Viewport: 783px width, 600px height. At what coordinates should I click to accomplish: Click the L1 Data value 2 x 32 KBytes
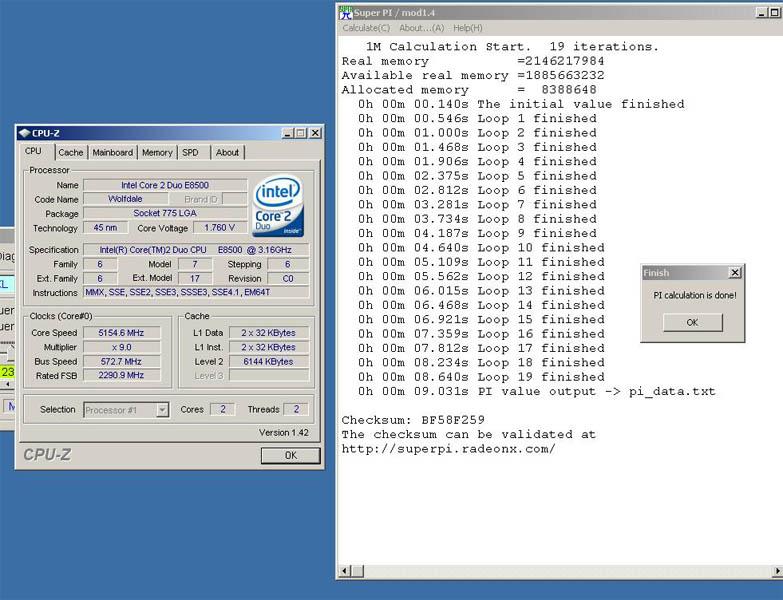[x=269, y=332]
